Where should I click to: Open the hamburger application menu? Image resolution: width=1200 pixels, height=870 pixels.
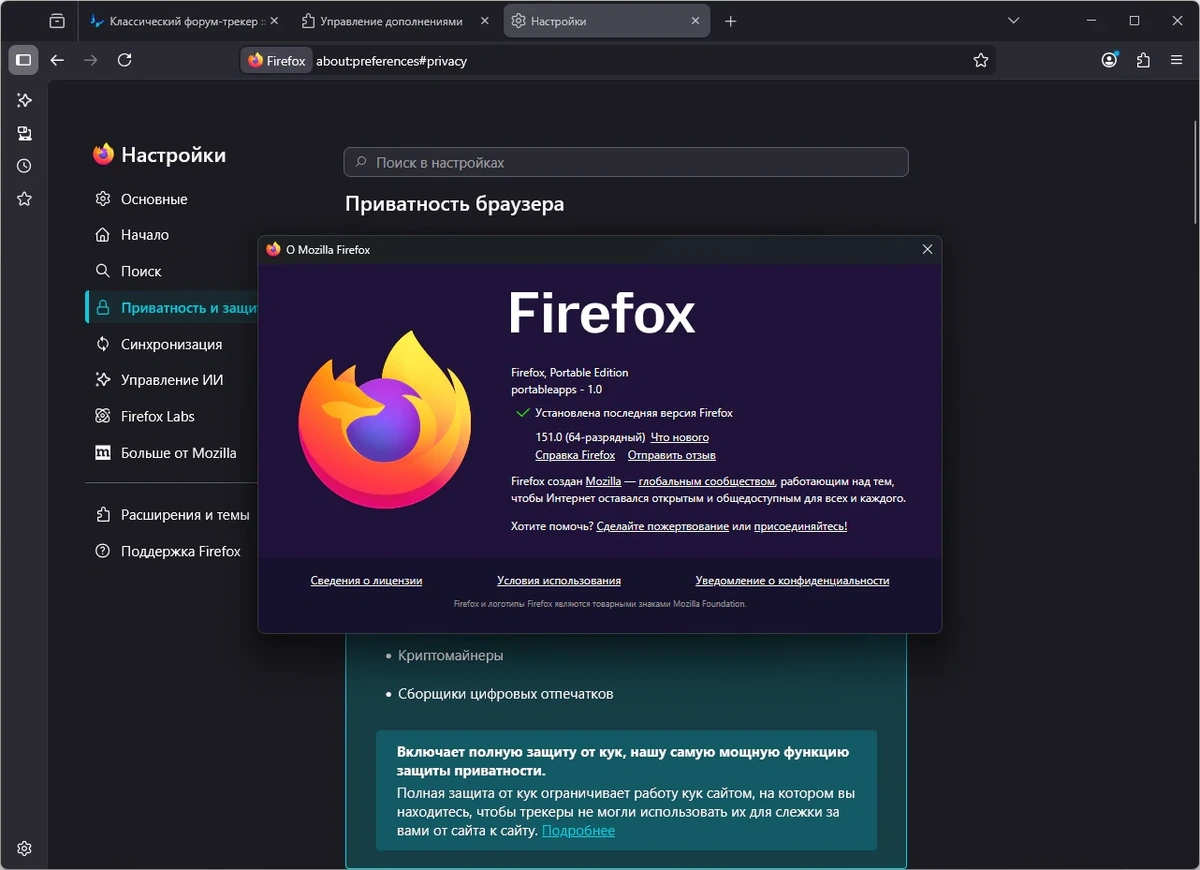point(1177,60)
